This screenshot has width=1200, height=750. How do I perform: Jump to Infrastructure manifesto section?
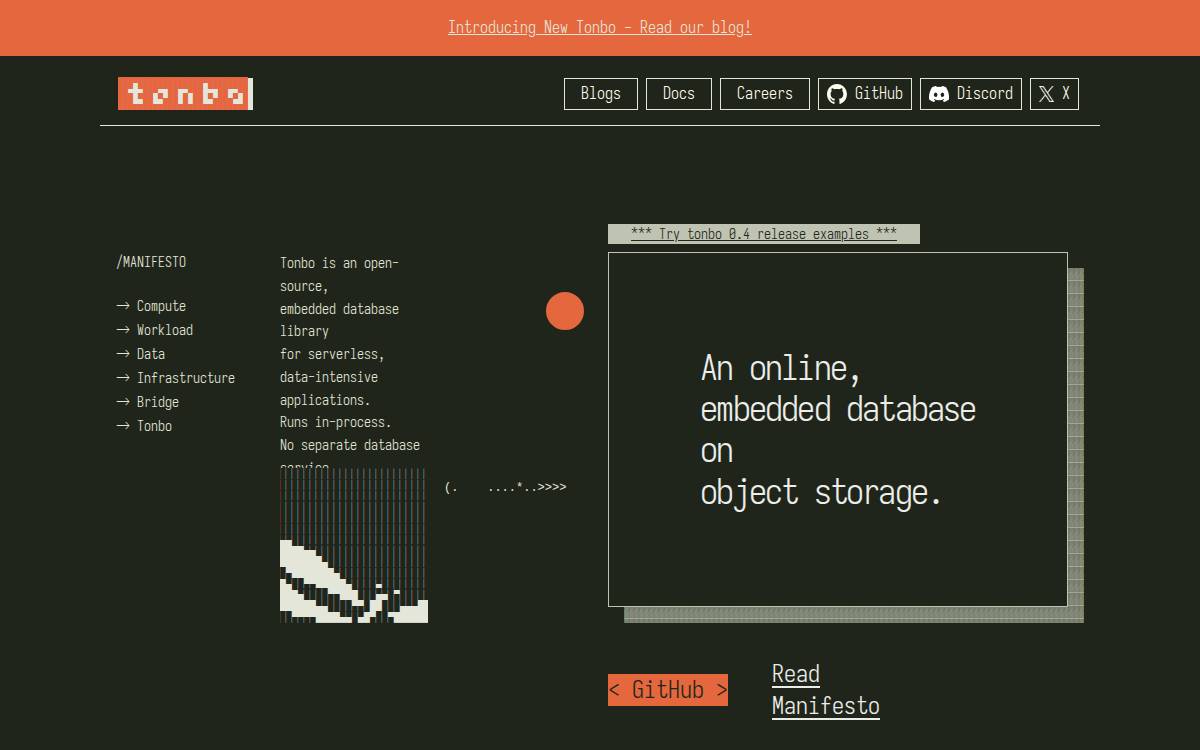click(x=176, y=378)
